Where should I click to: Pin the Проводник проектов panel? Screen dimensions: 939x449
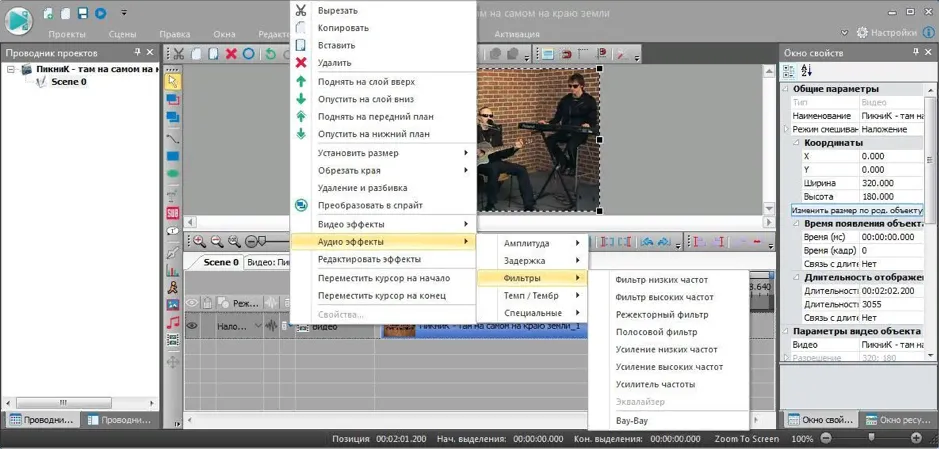138,53
